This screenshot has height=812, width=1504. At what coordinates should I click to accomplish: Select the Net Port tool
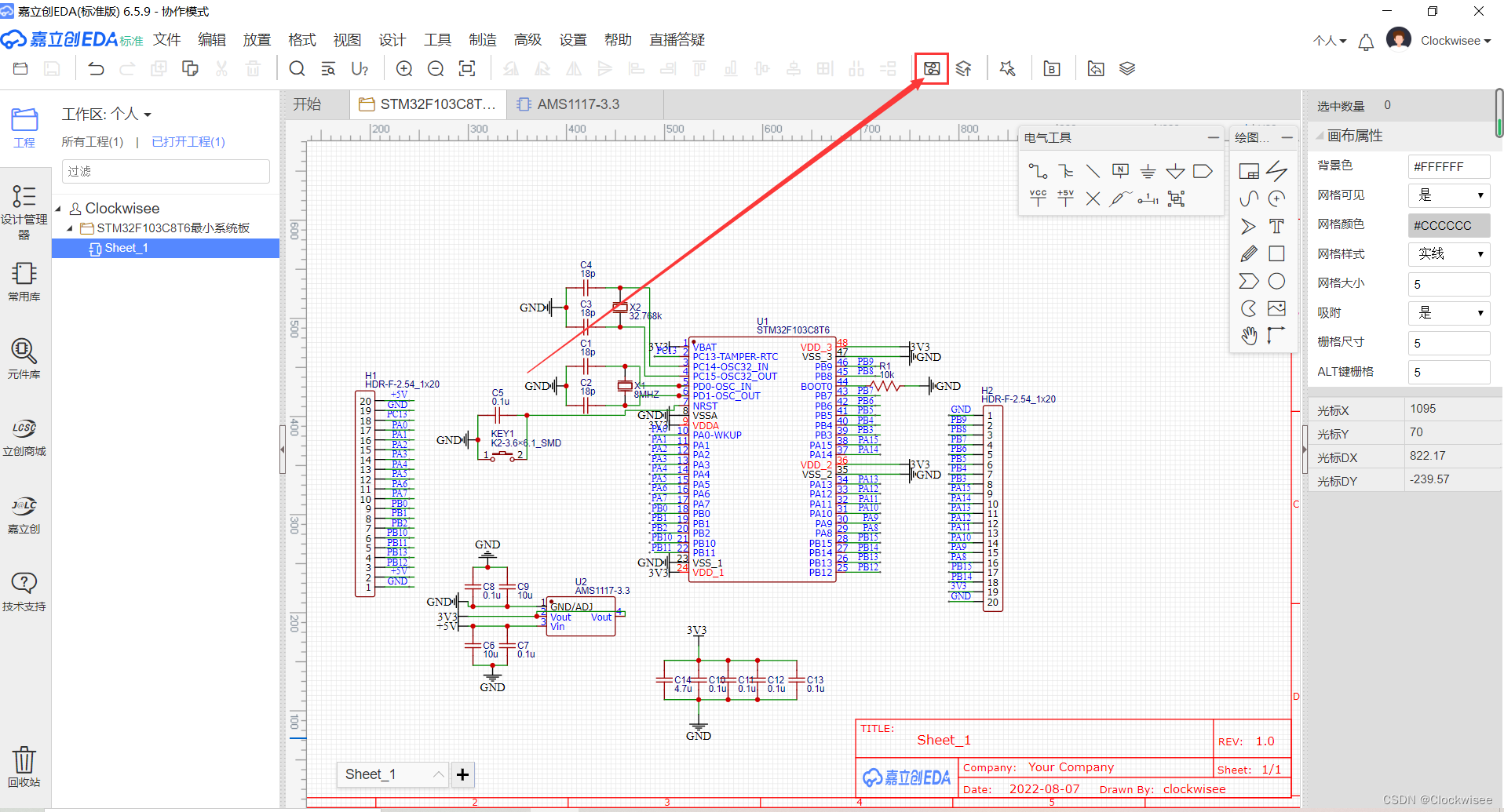pyautogui.click(x=1203, y=171)
